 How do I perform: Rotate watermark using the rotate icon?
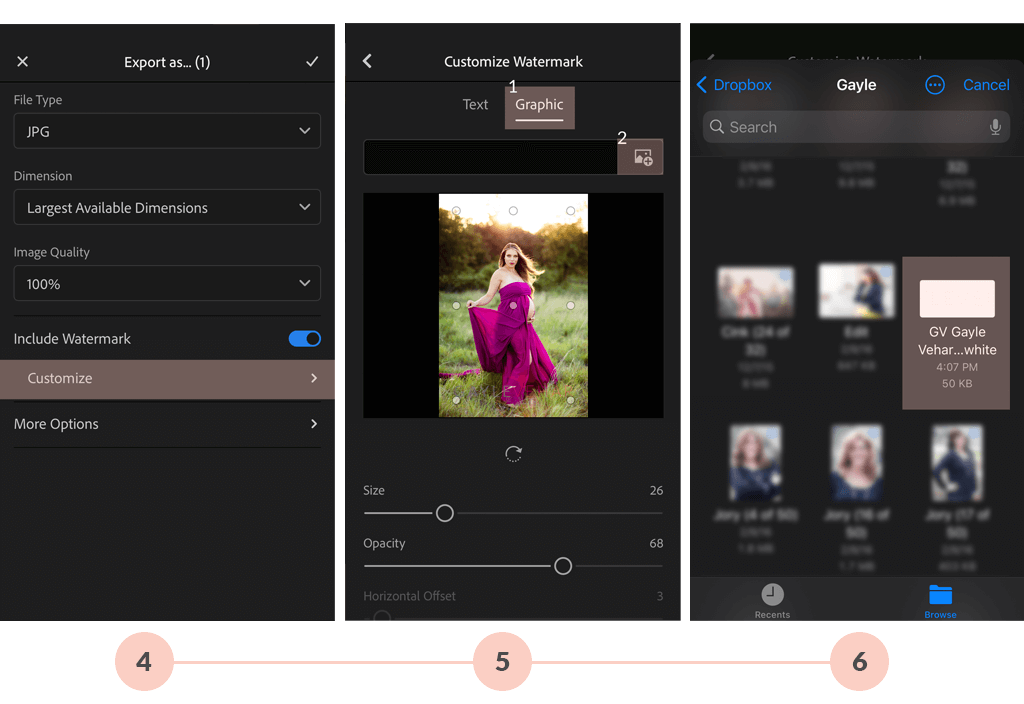point(513,454)
